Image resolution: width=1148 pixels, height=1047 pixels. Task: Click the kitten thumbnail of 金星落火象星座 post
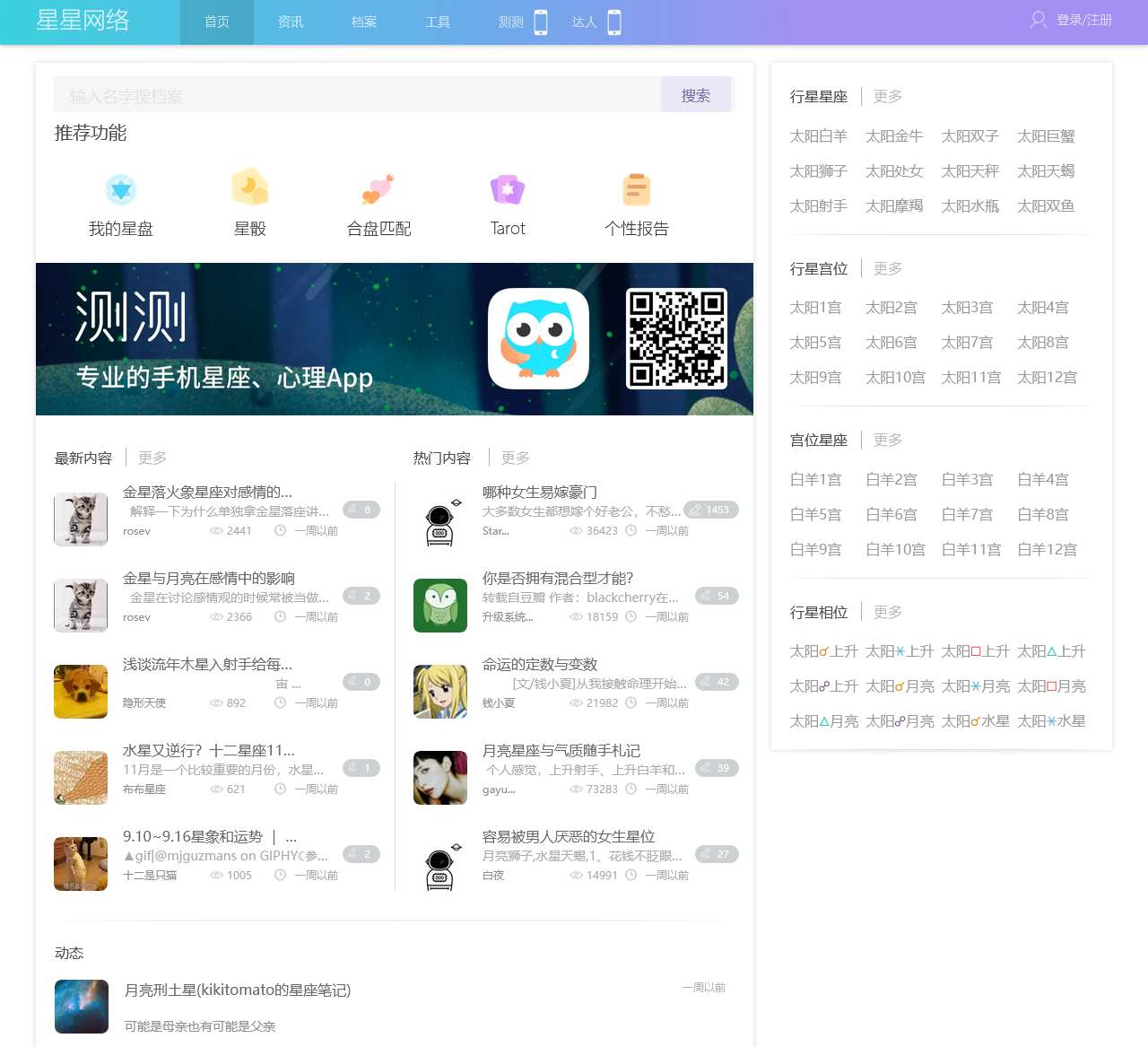81,519
